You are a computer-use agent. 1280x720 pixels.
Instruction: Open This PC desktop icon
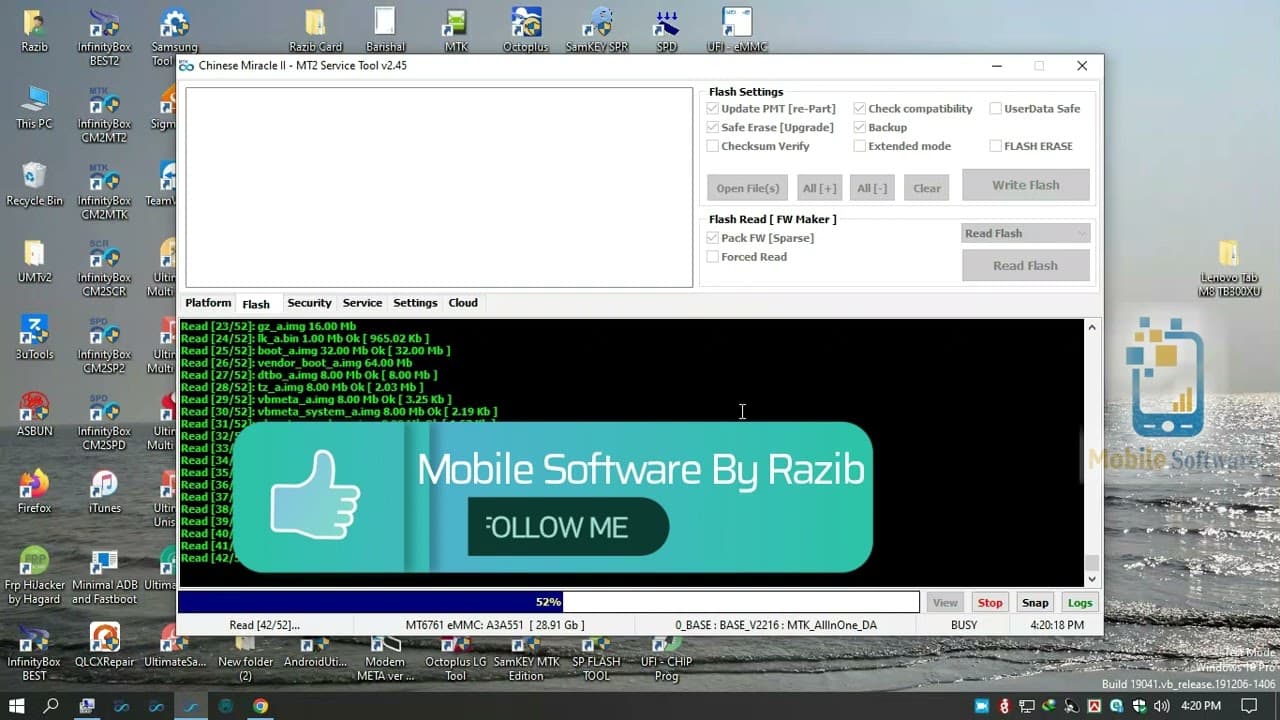[34, 107]
